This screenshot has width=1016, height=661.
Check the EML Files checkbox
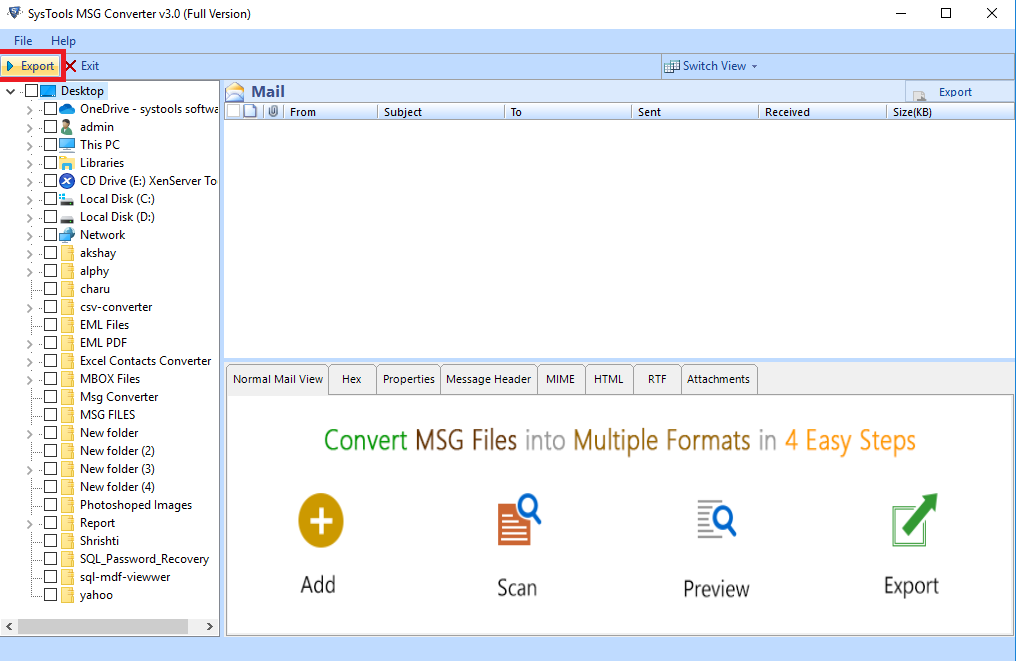pos(51,325)
